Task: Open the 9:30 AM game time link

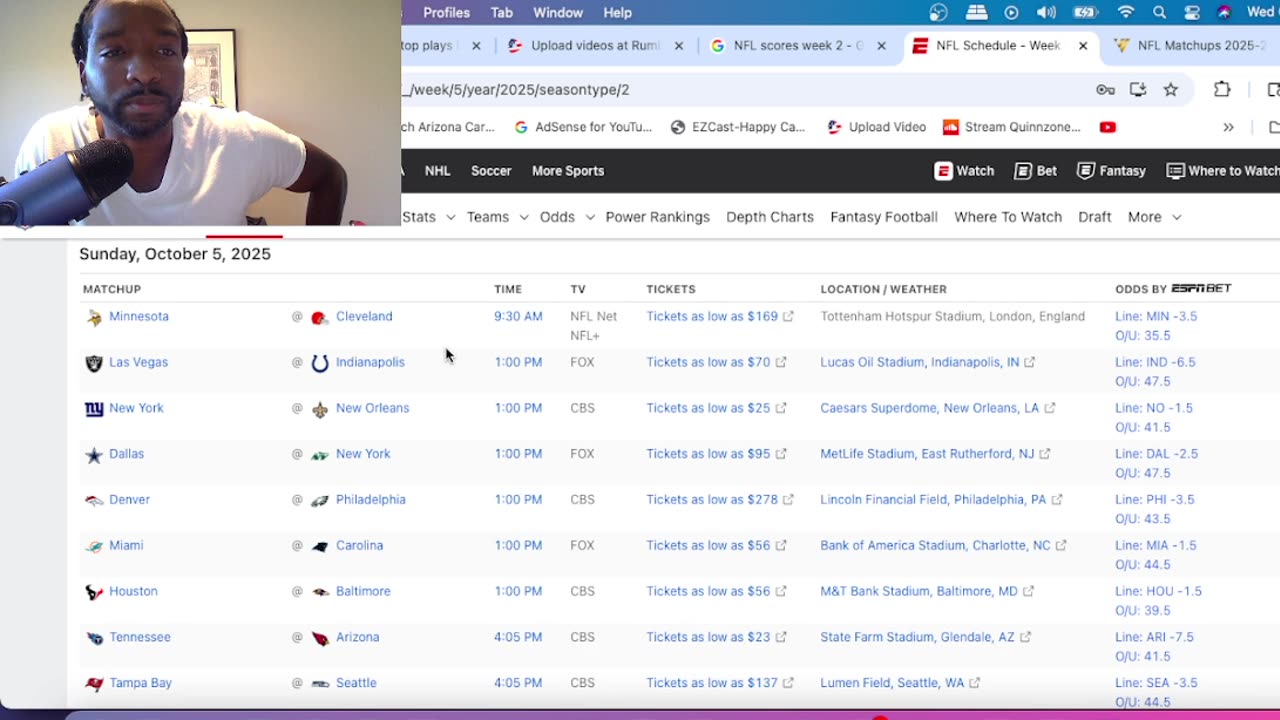Action: click(x=518, y=317)
